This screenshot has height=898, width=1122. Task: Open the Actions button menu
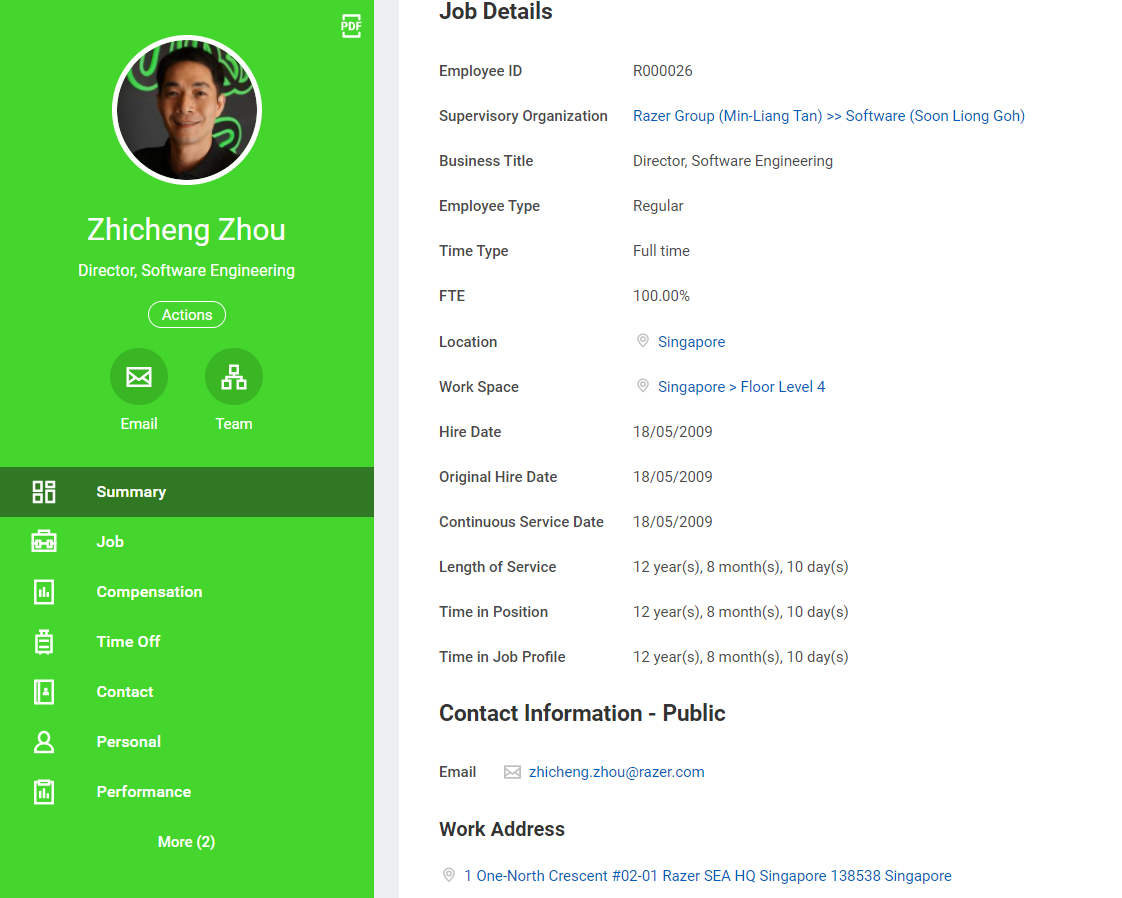pos(187,315)
